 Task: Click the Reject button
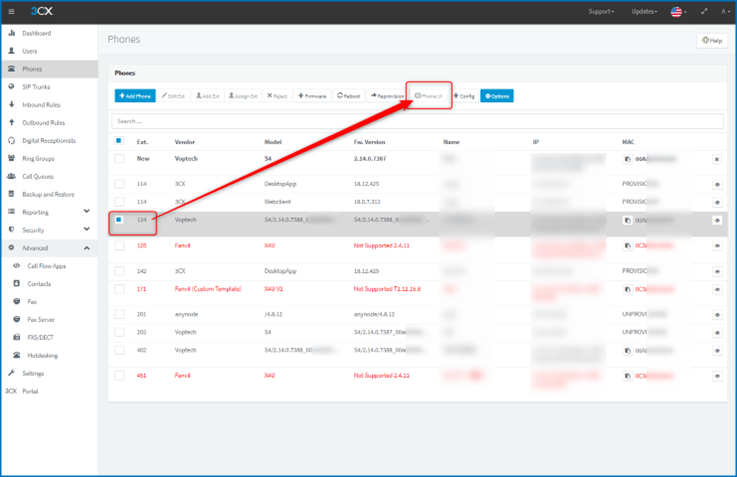(x=277, y=96)
